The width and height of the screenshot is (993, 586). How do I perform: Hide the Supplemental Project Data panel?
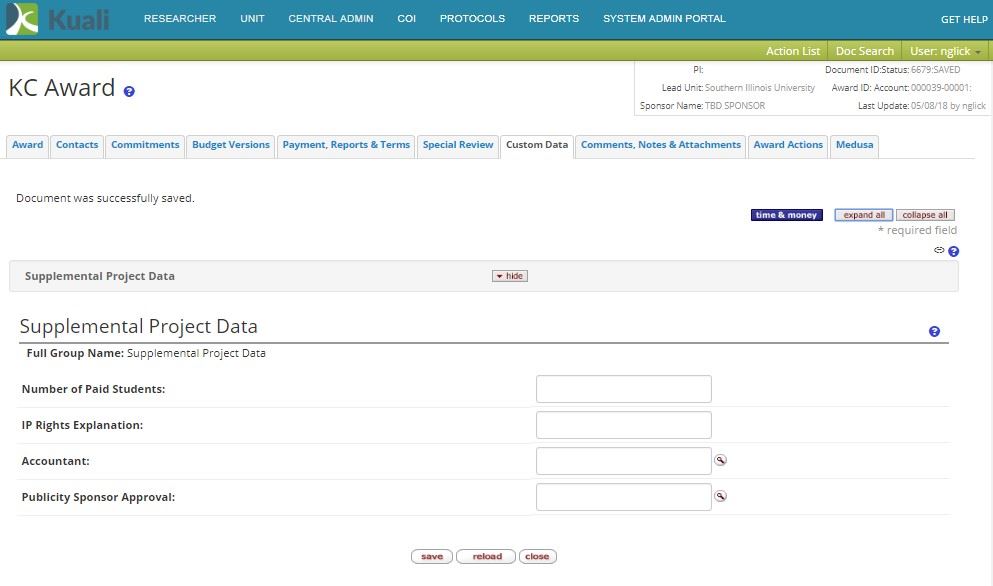(x=509, y=276)
